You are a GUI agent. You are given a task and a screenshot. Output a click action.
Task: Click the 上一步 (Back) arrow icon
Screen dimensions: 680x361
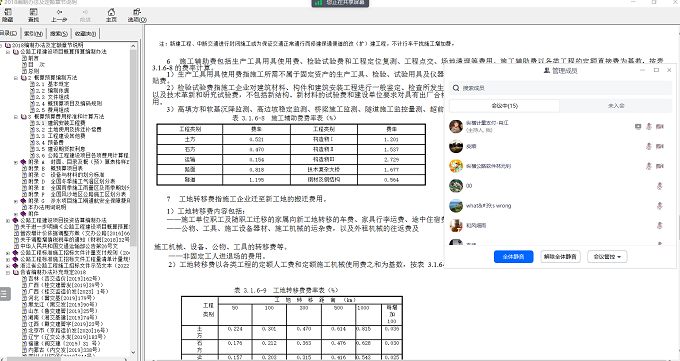click(x=59, y=12)
